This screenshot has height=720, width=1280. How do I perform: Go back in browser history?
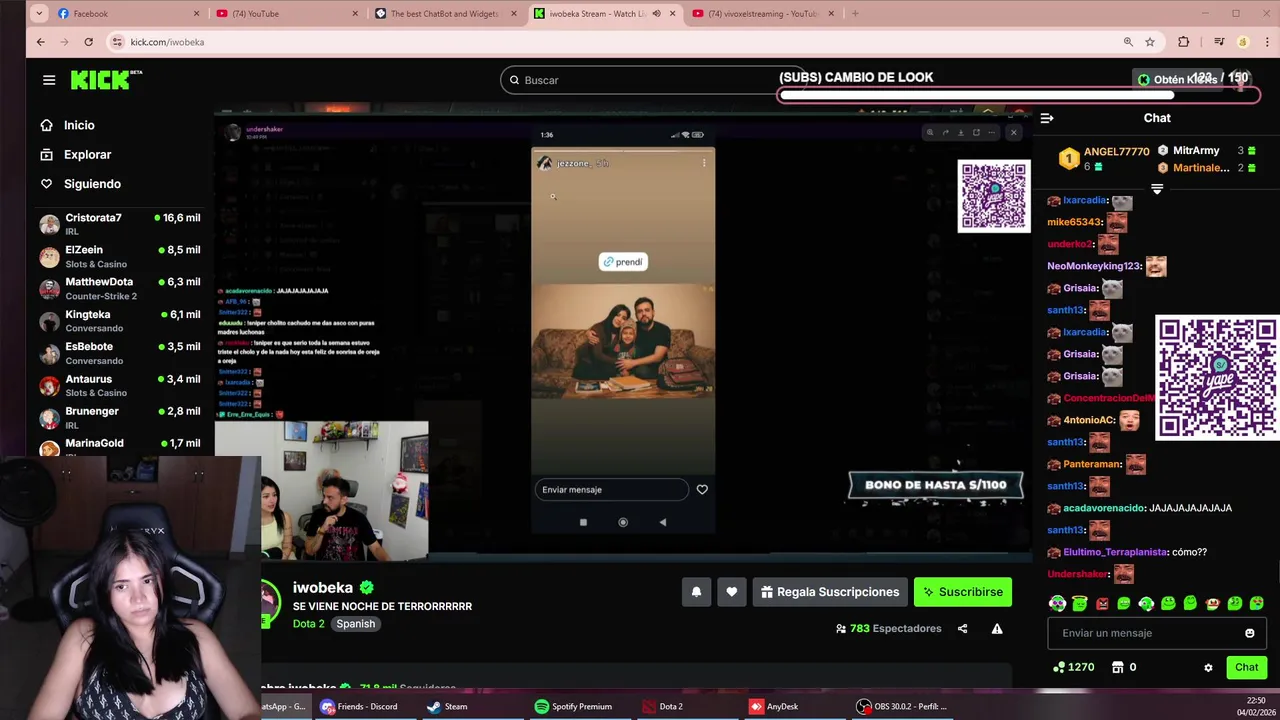(40, 42)
